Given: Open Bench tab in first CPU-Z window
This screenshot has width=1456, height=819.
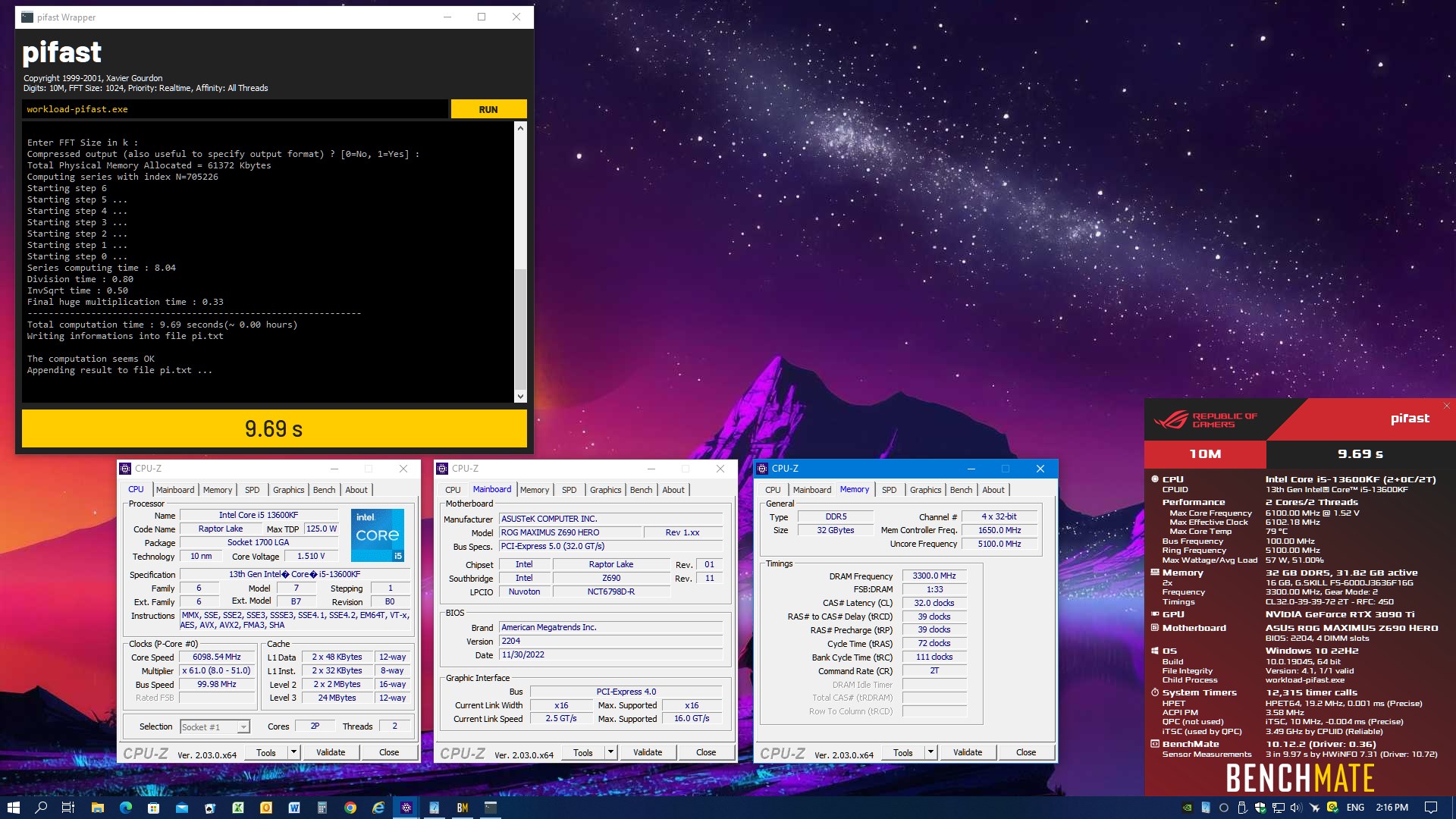Looking at the screenshot, I should coord(325,490).
